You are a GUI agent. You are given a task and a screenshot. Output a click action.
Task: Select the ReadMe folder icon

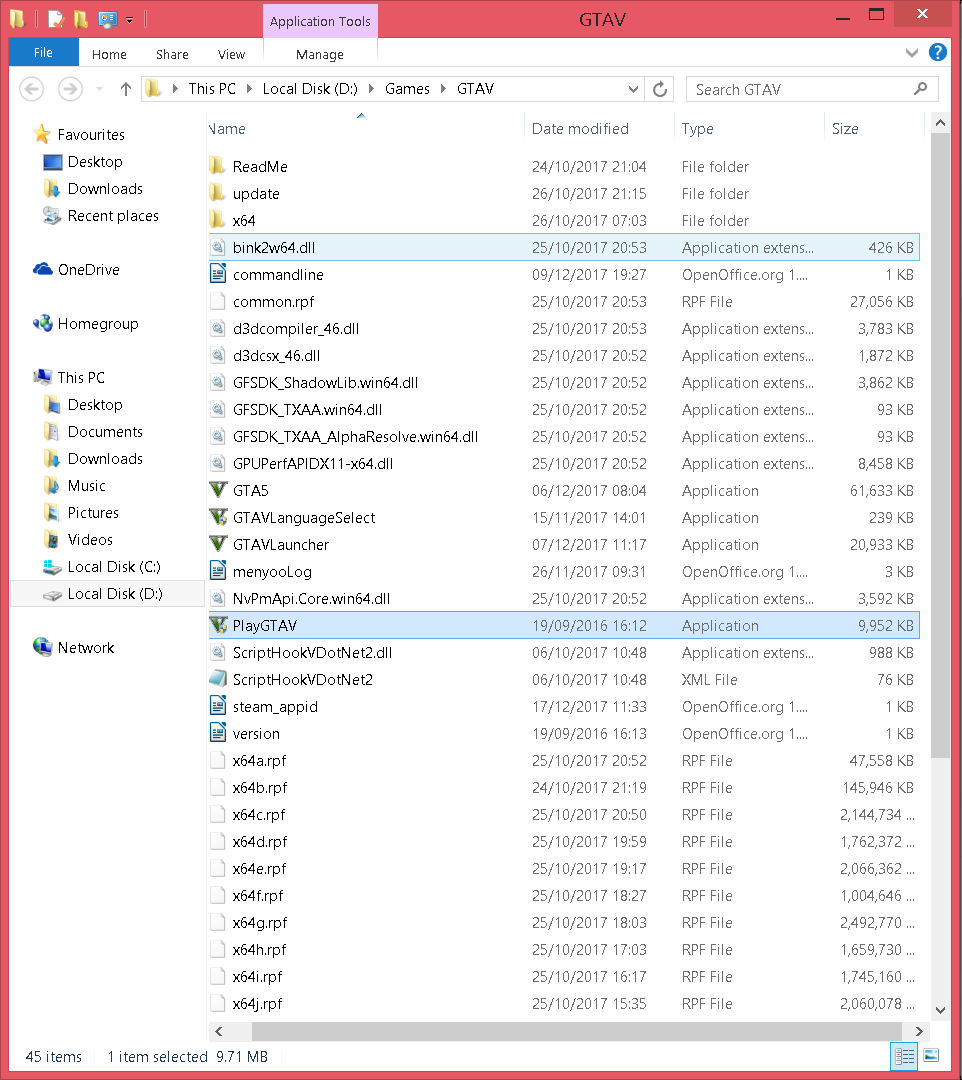218,166
